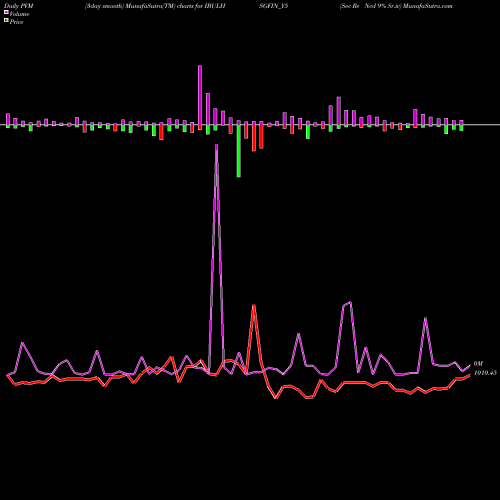Viewport: 500px width, 500px height.
Task: Click the '0M' volume value label
Action: 478,364
